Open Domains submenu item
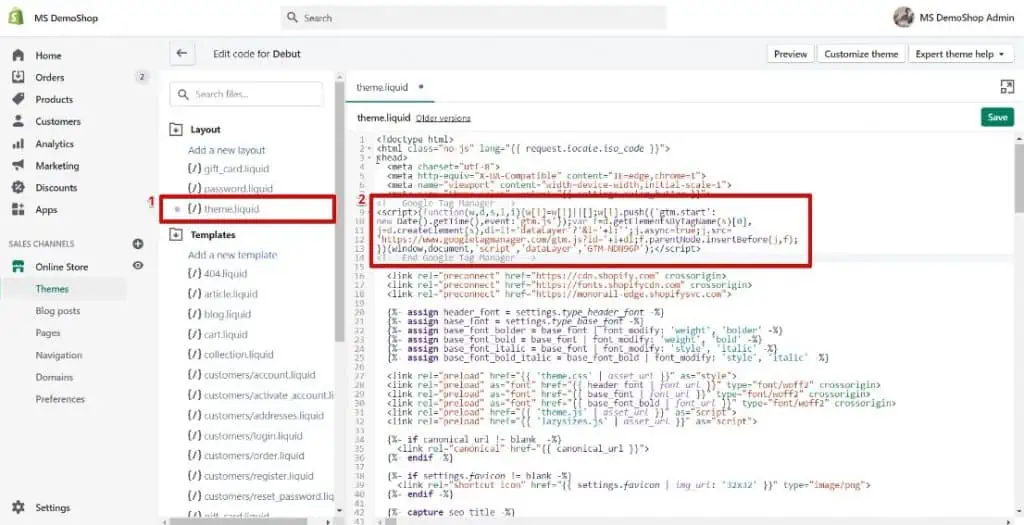Image resolution: width=1024 pixels, height=525 pixels. pos(54,377)
